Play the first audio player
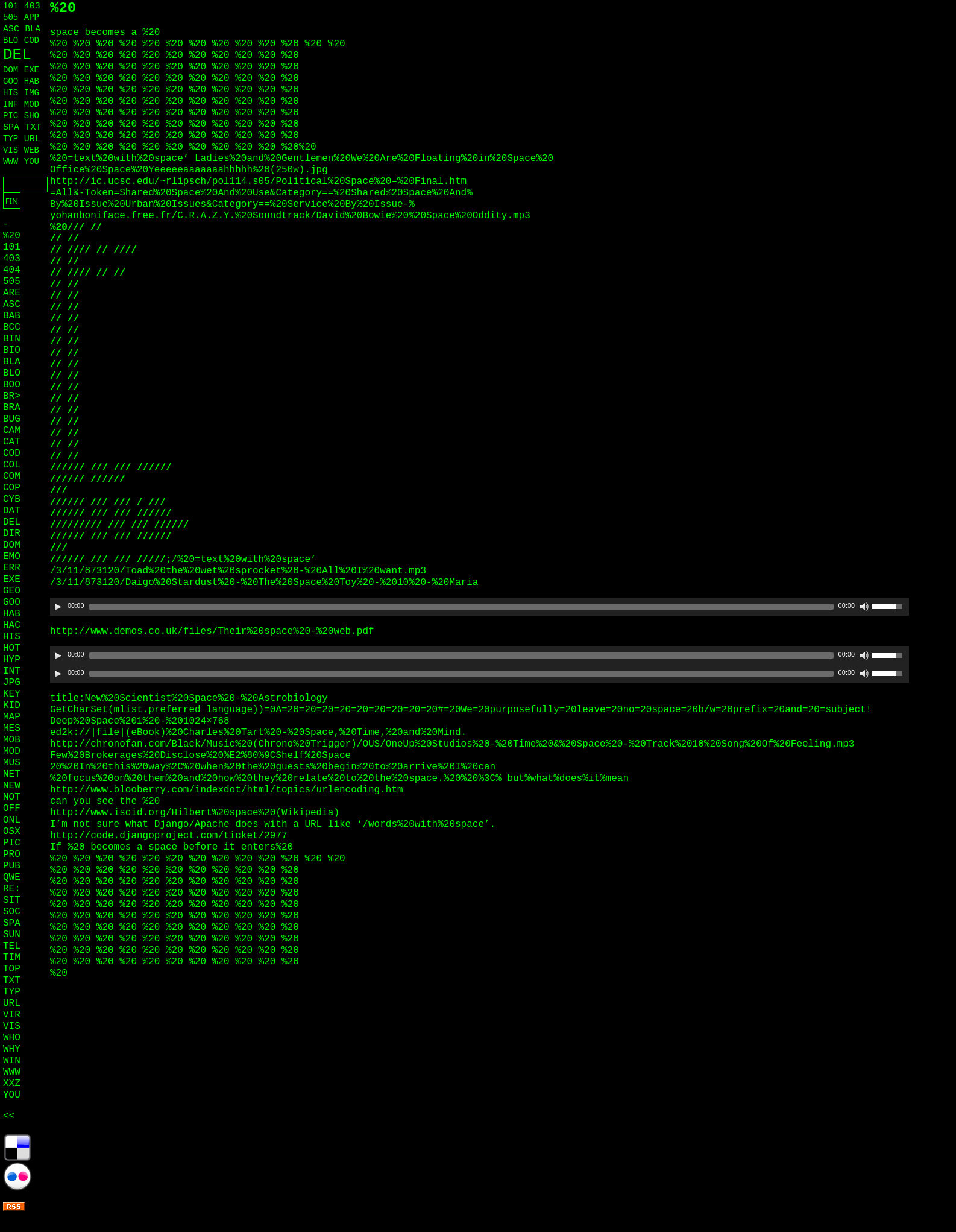Viewport: 956px width, 1232px height. [x=58, y=607]
